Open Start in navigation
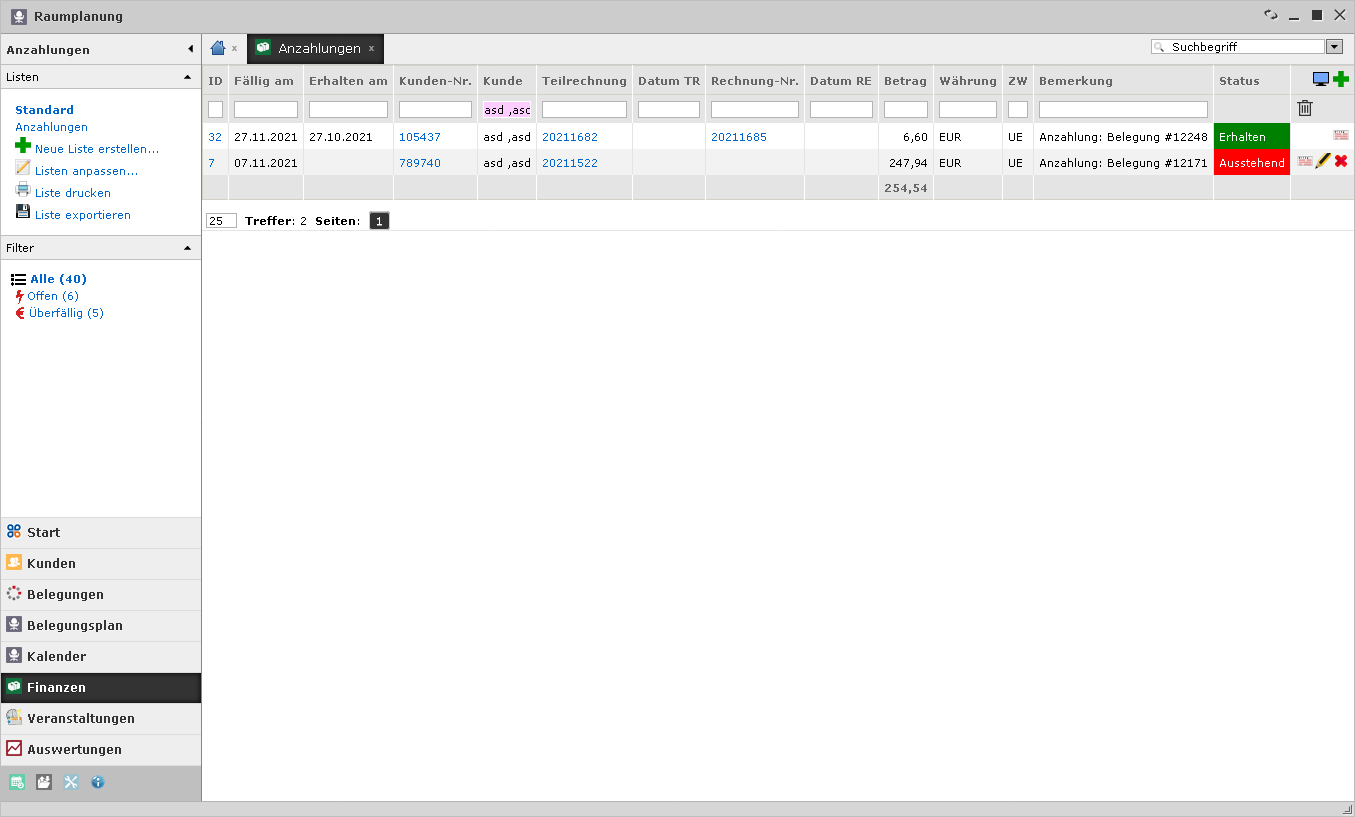Image resolution: width=1355 pixels, height=817 pixels. pos(101,532)
